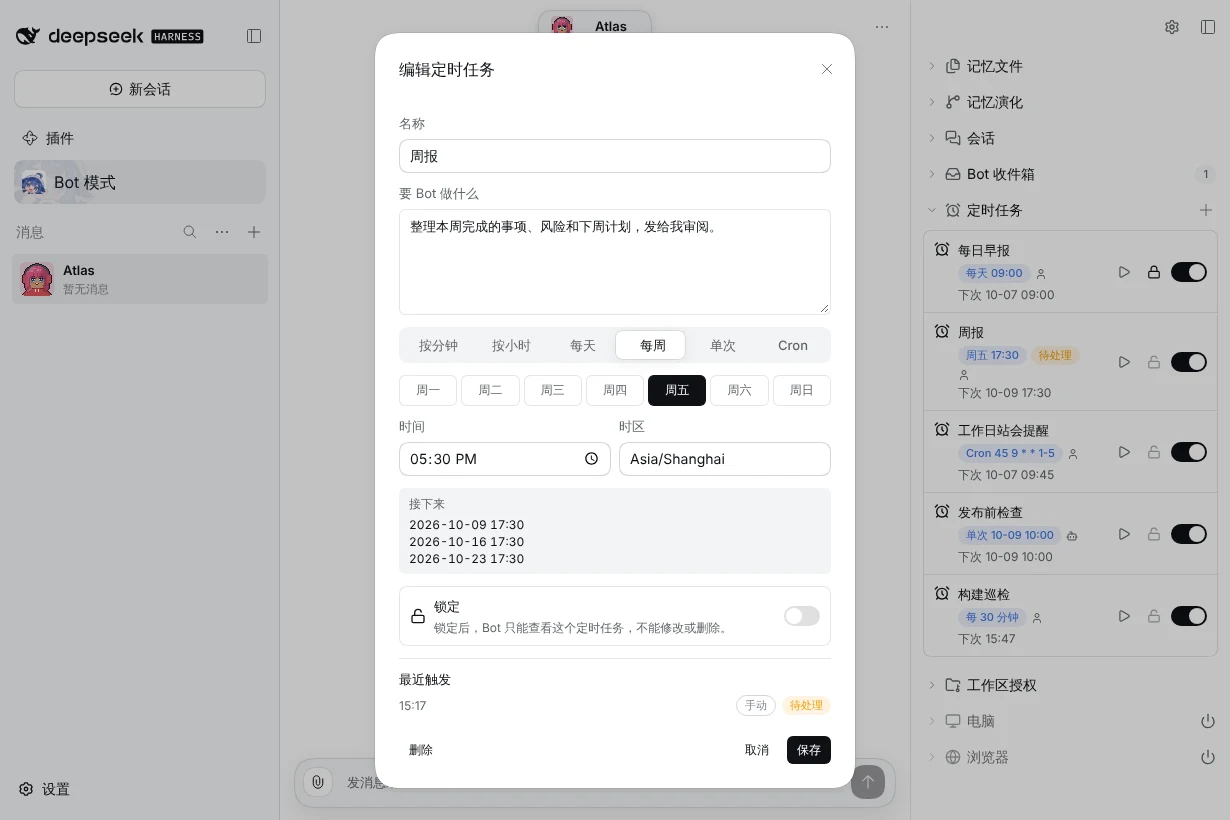
Task: Add a scheduled task with plus icon
Action: (x=1206, y=210)
